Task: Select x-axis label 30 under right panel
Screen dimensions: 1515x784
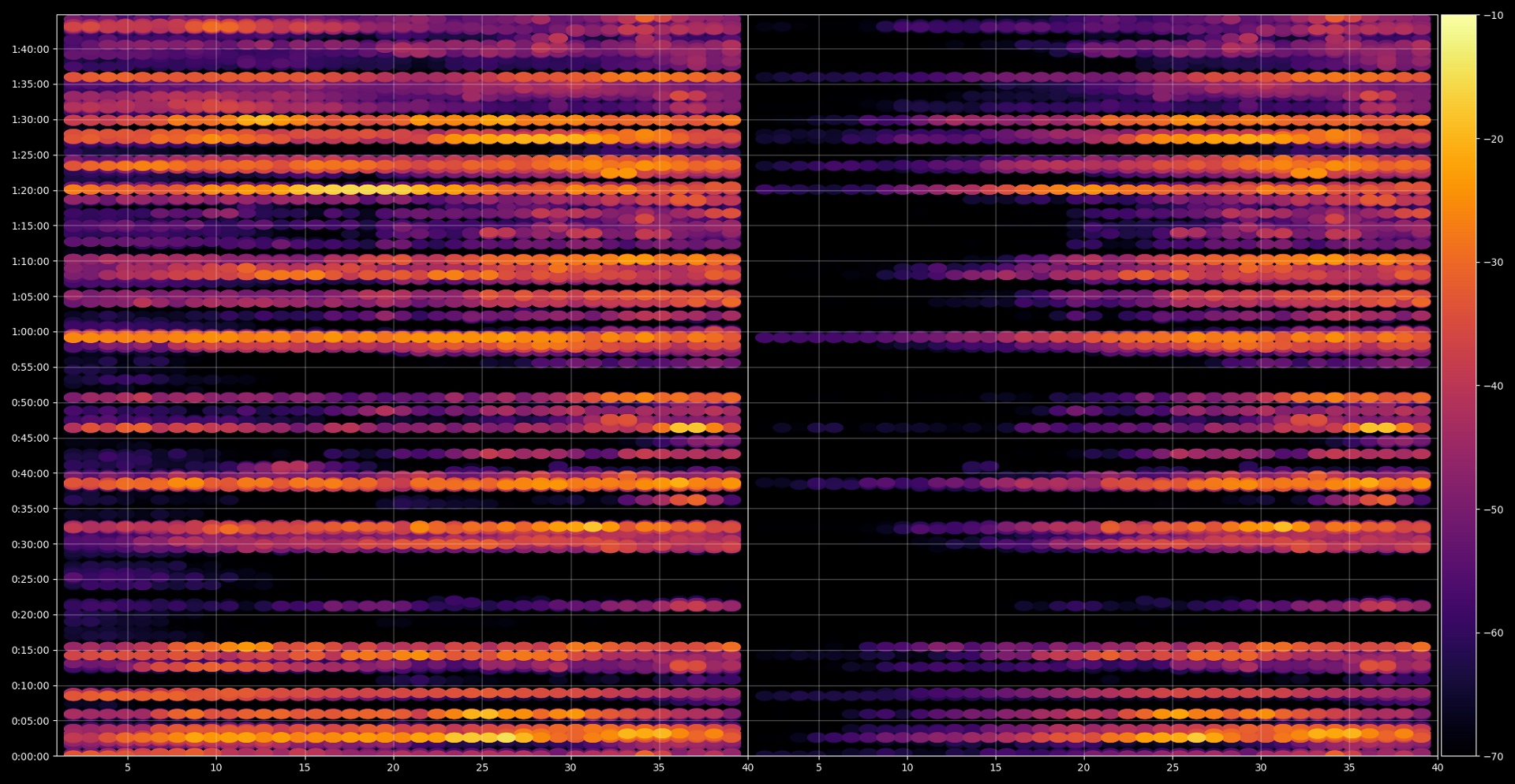Action: pos(1261,767)
